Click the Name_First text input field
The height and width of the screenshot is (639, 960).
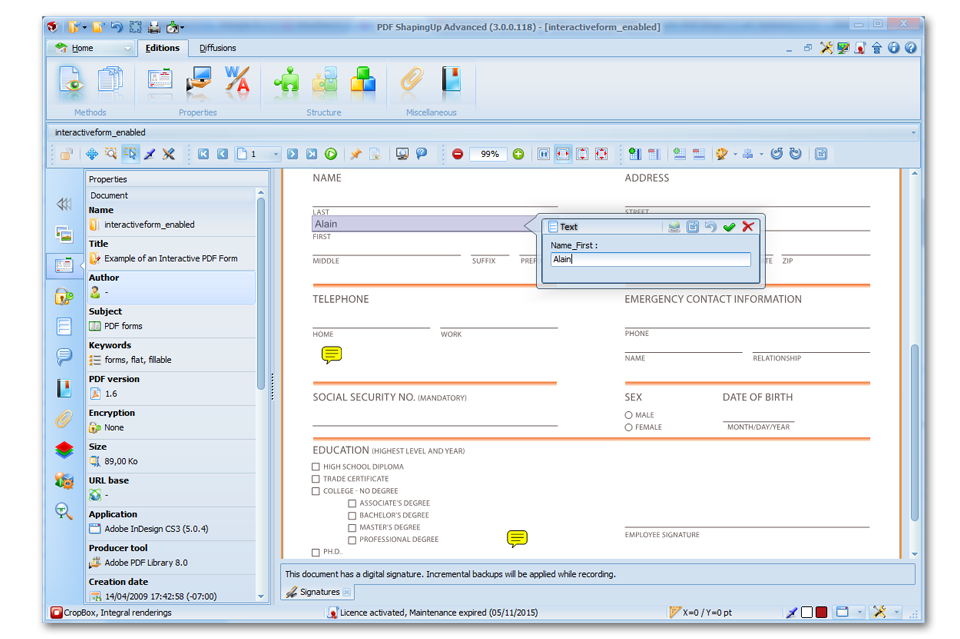coord(650,260)
